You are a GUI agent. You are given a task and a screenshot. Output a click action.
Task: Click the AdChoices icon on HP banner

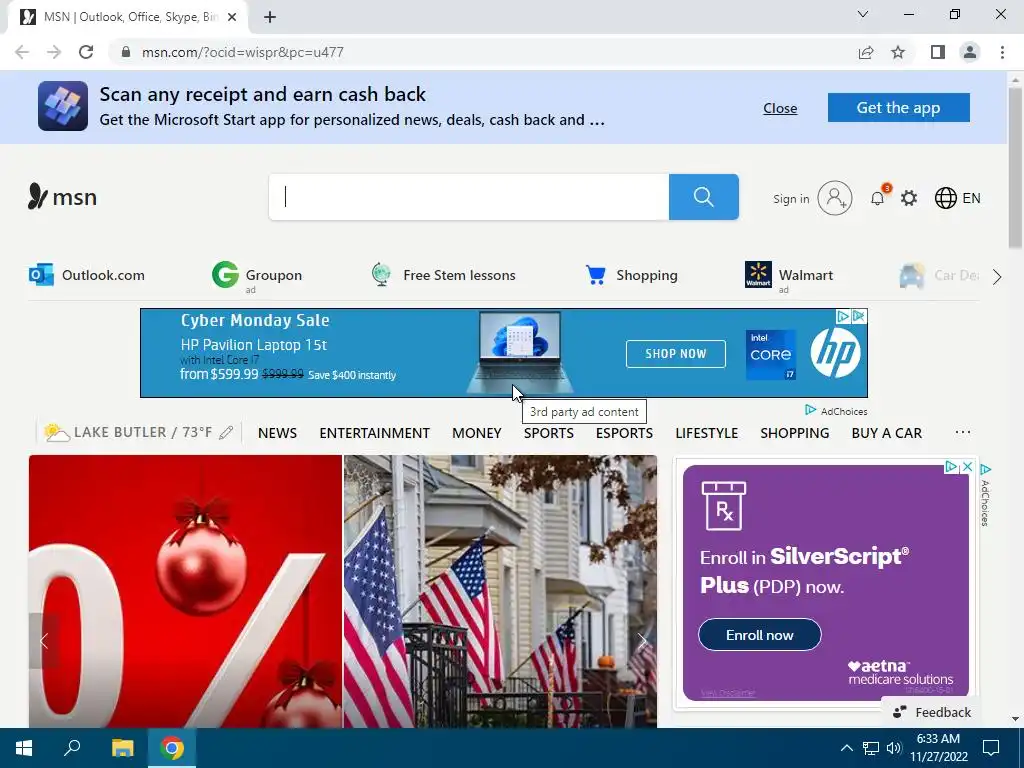843,316
